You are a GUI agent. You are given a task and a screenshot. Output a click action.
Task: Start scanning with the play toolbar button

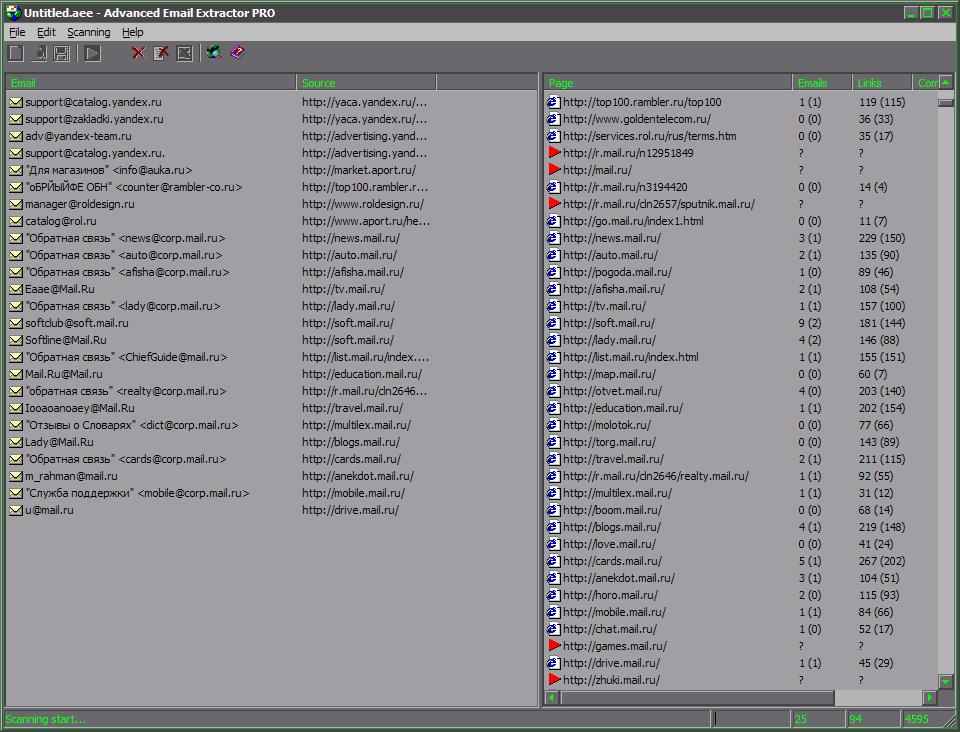(92, 53)
